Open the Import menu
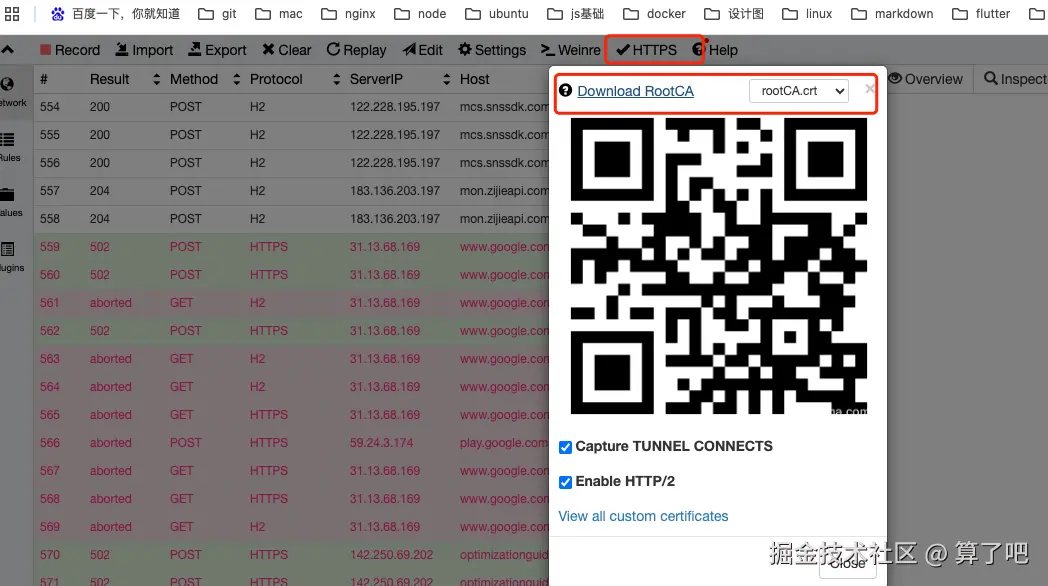 [144, 50]
